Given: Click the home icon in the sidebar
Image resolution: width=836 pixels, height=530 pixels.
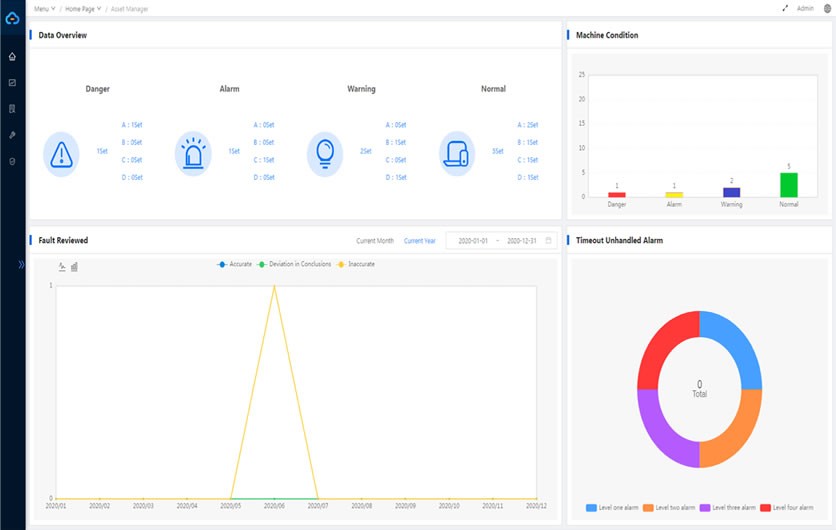Looking at the screenshot, I should click(12, 56).
